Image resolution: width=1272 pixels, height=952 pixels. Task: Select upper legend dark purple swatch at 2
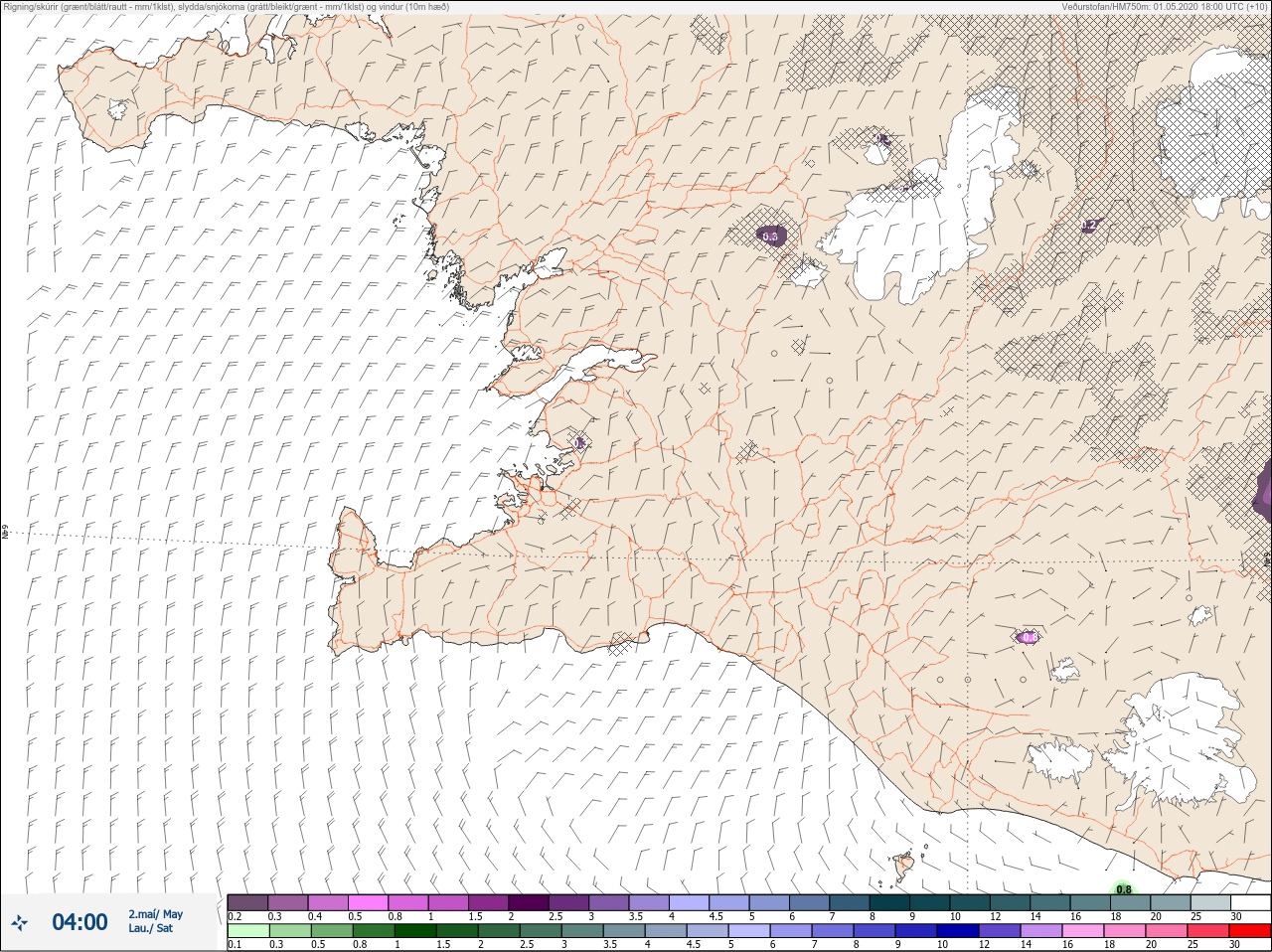pos(529,902)
